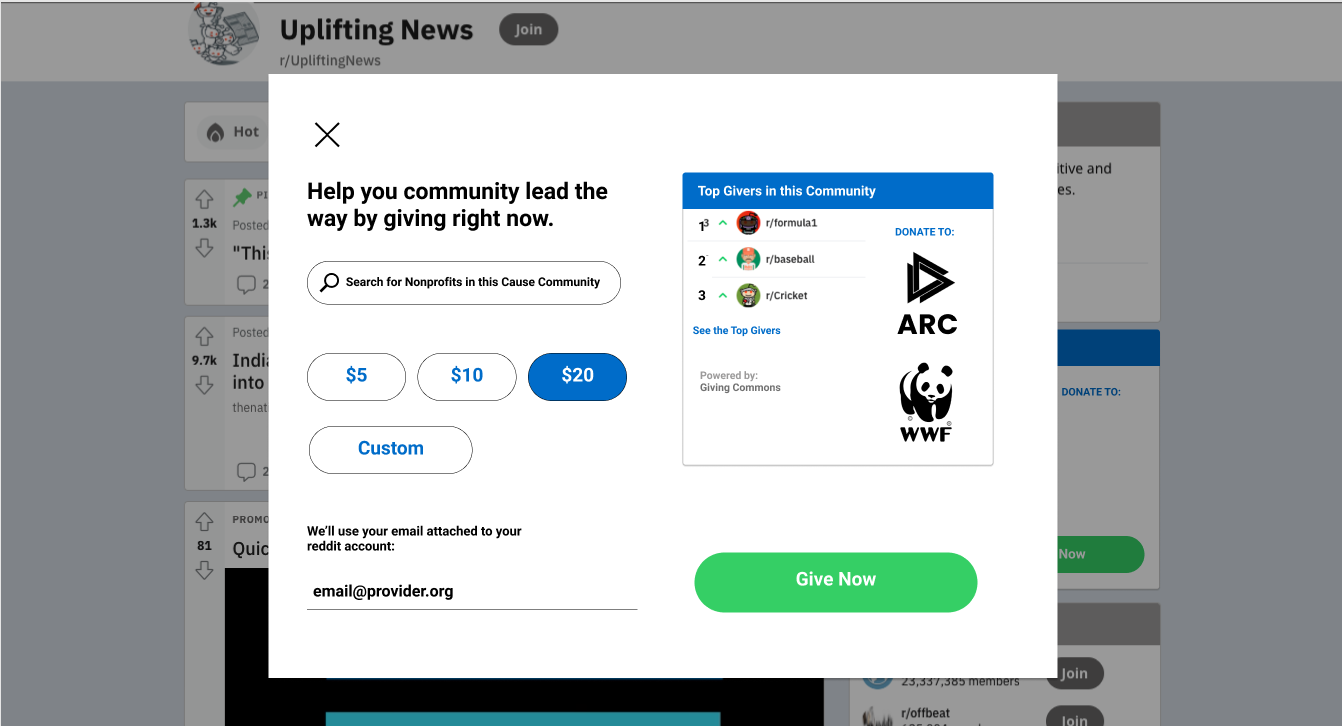Click the r/Cricket avatar icon
The width and height of the screenshot is (1342, 726).
[748, 296]
